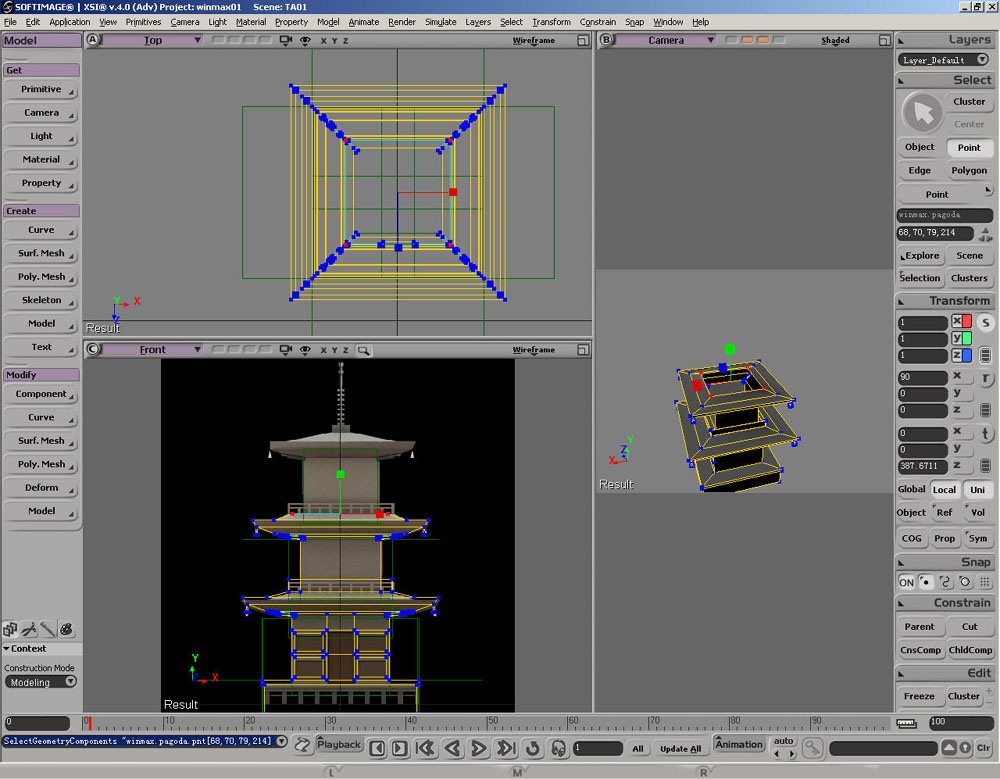Viewport: 1000px width, 779px height.
Task: Open the Wireframe display menu in Top viewport
Action: click(x=533, y=40)
